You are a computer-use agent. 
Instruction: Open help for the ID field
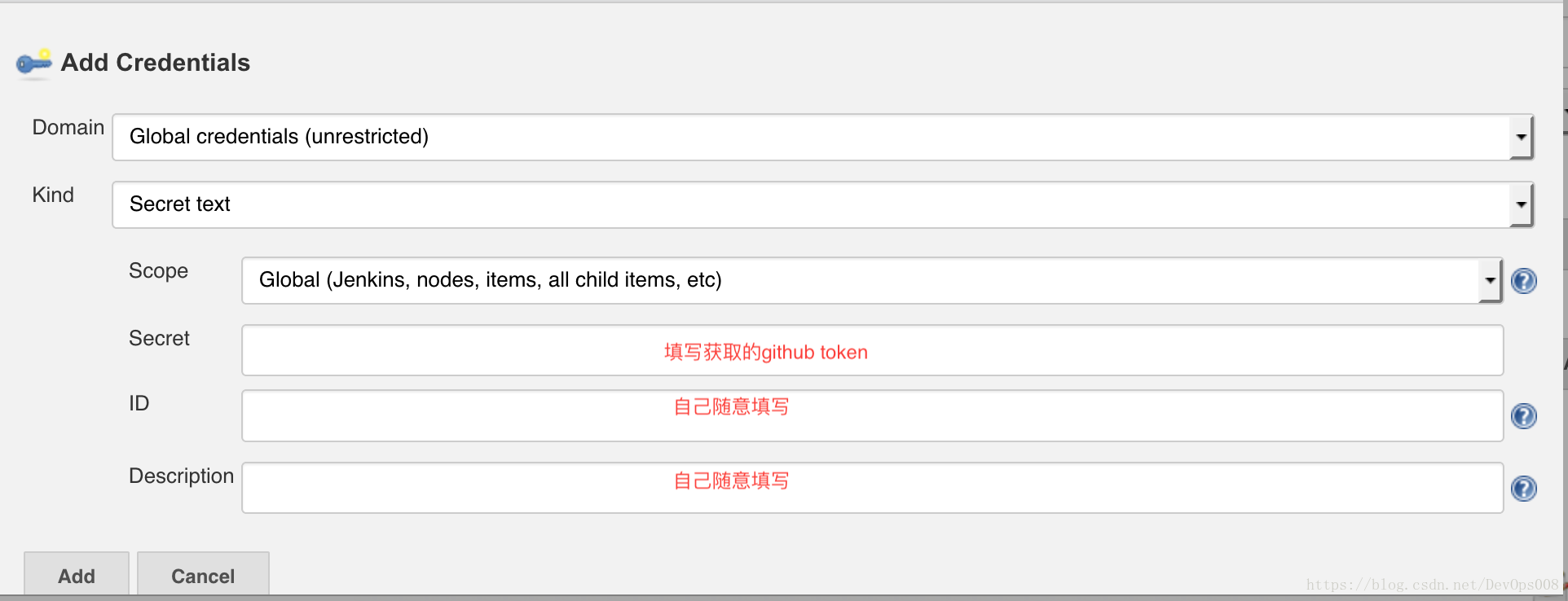[1523, 416]
